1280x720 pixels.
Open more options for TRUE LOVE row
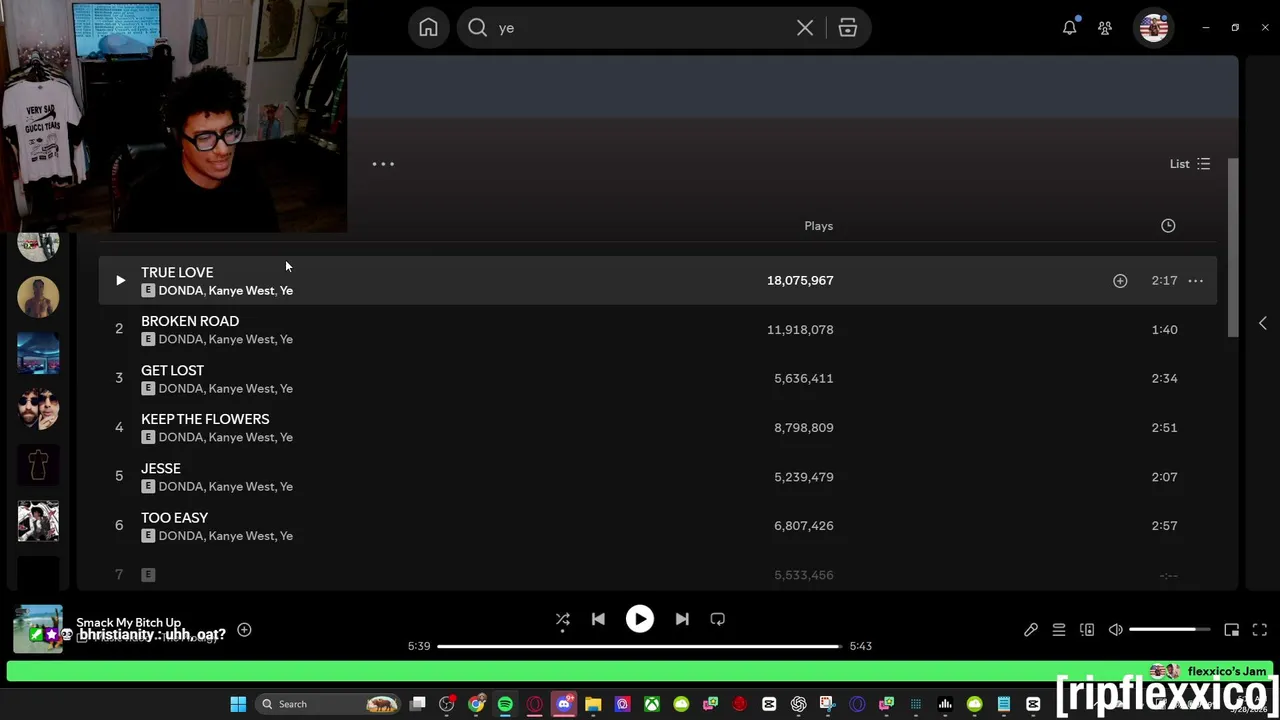pyautogui.click(x=1195, y=281)
